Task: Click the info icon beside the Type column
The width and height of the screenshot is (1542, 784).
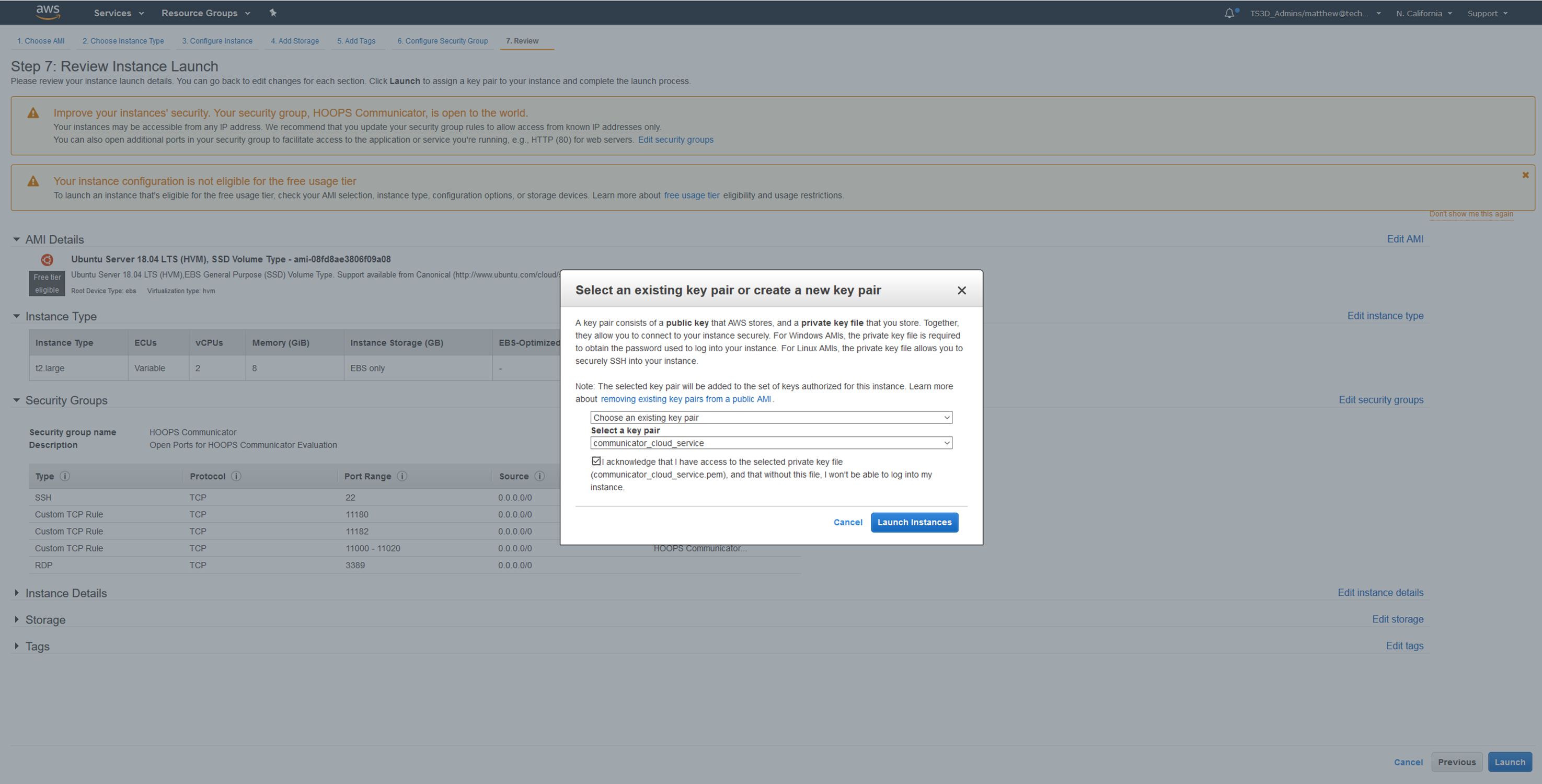Action: [65, 476]
